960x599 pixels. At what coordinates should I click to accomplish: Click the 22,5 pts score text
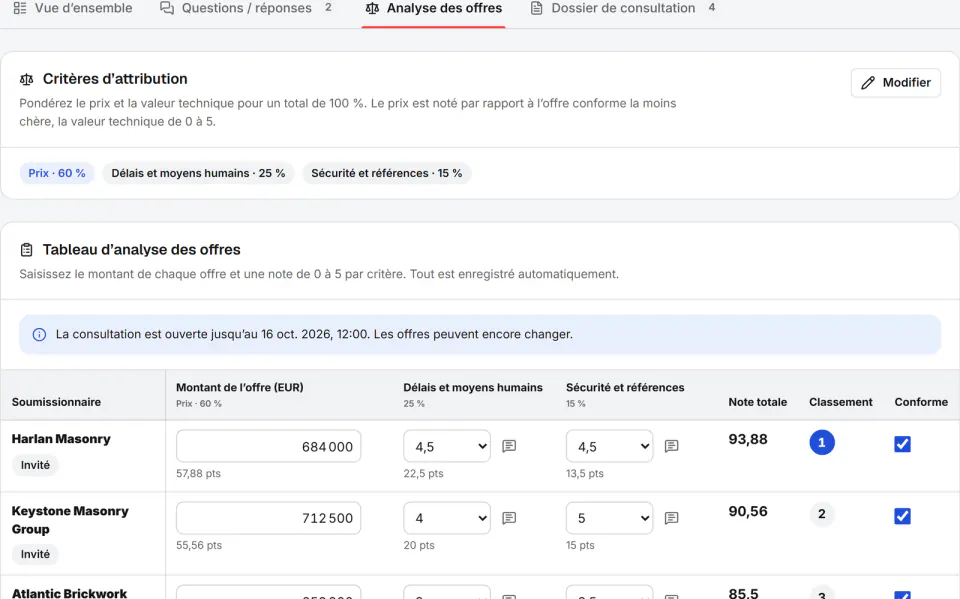click(423, 473)
